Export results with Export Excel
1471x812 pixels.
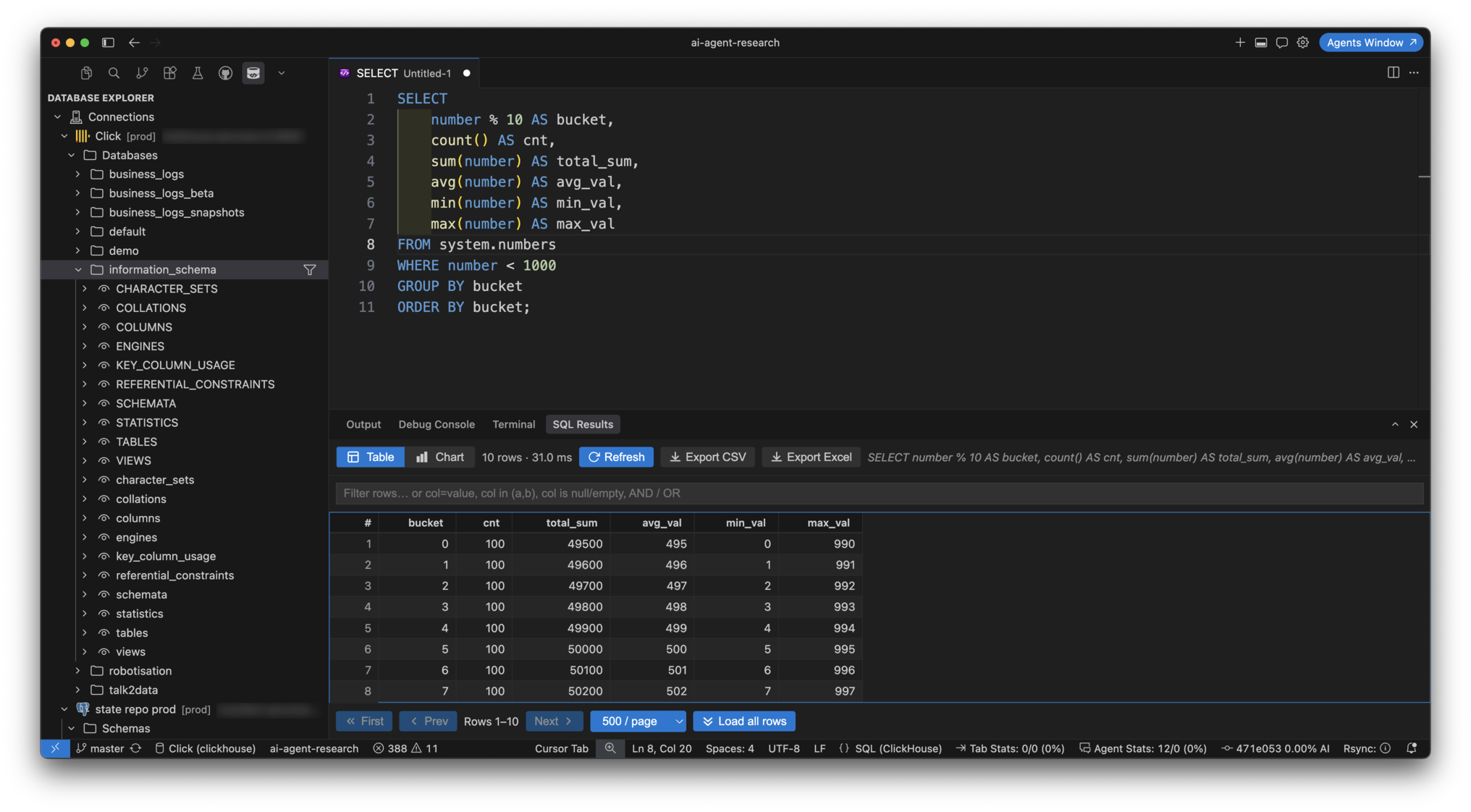(x=811, y=457)
